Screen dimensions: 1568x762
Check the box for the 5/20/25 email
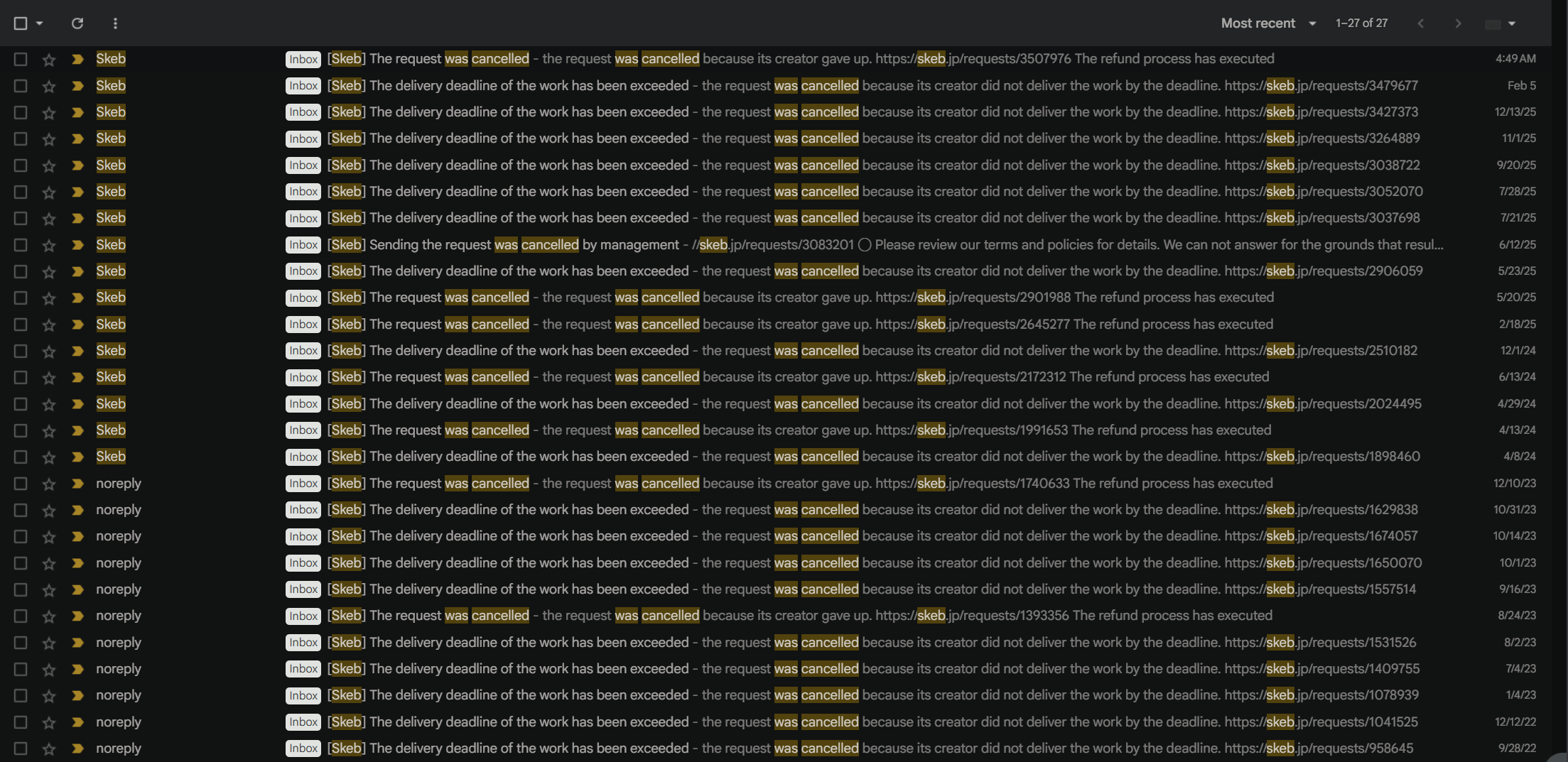(x=21, y=298)
